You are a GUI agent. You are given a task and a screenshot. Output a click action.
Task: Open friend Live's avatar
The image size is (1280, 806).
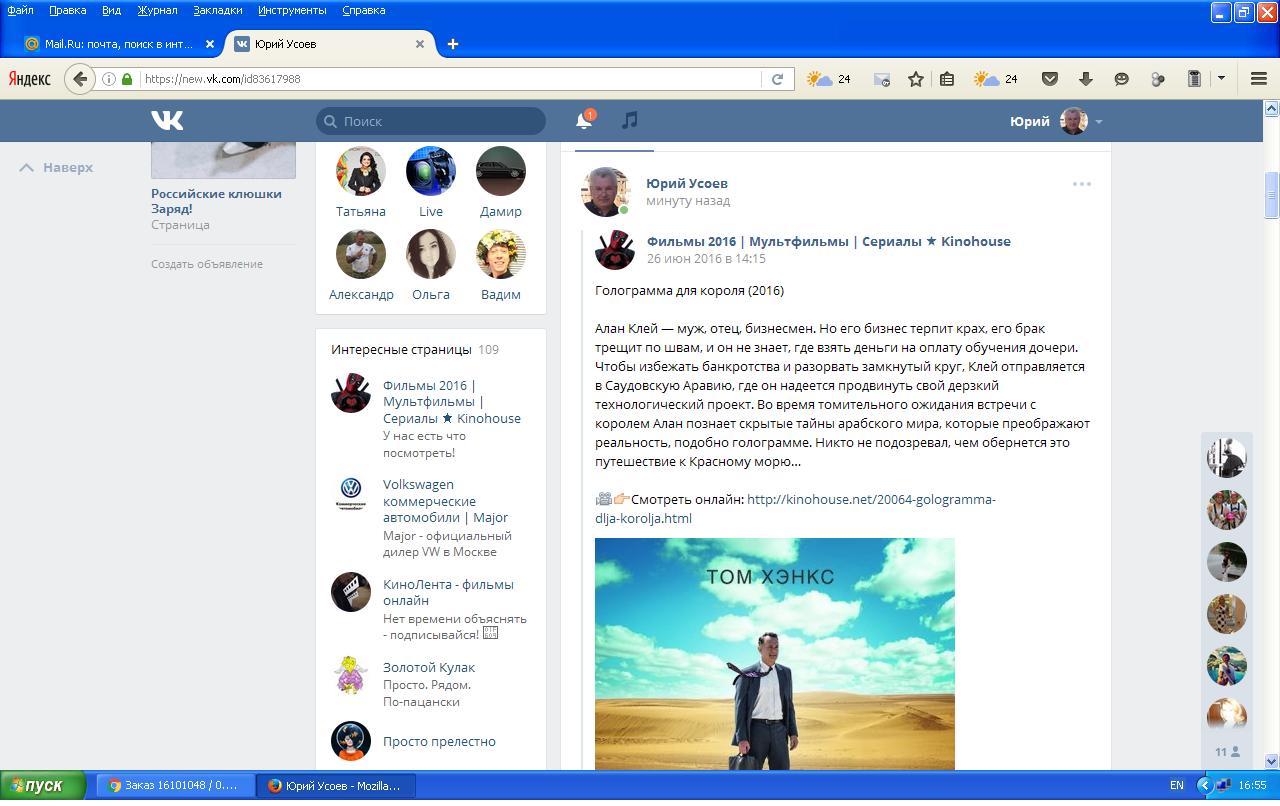(431, 171)
